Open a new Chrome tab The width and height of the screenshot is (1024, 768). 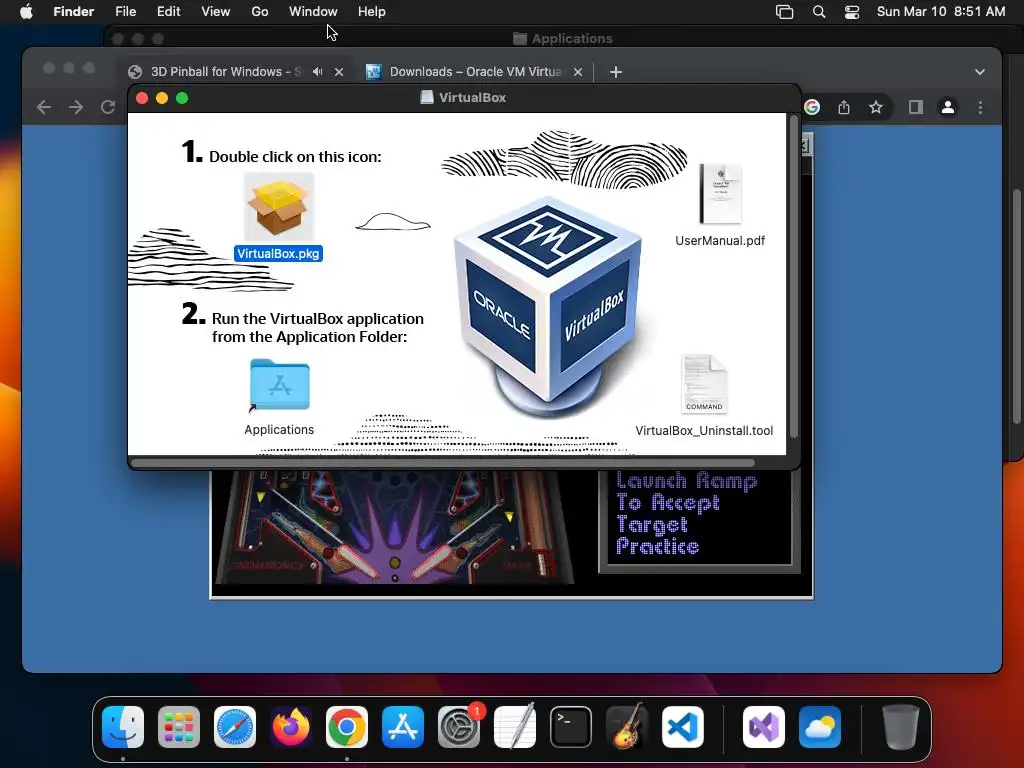(616, 72)
